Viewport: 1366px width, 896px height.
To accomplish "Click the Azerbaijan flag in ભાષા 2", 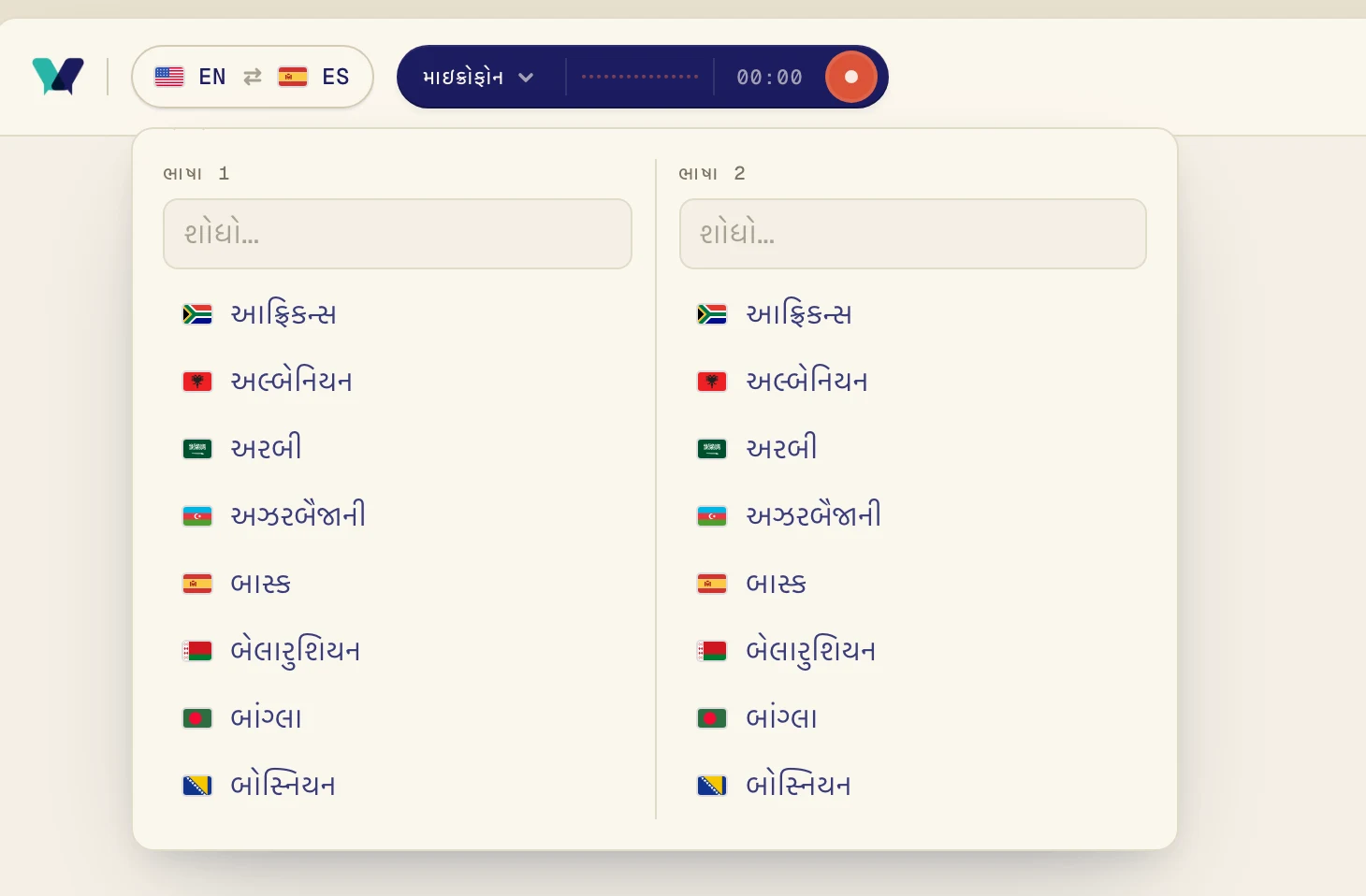I will (x=712, y=516).
